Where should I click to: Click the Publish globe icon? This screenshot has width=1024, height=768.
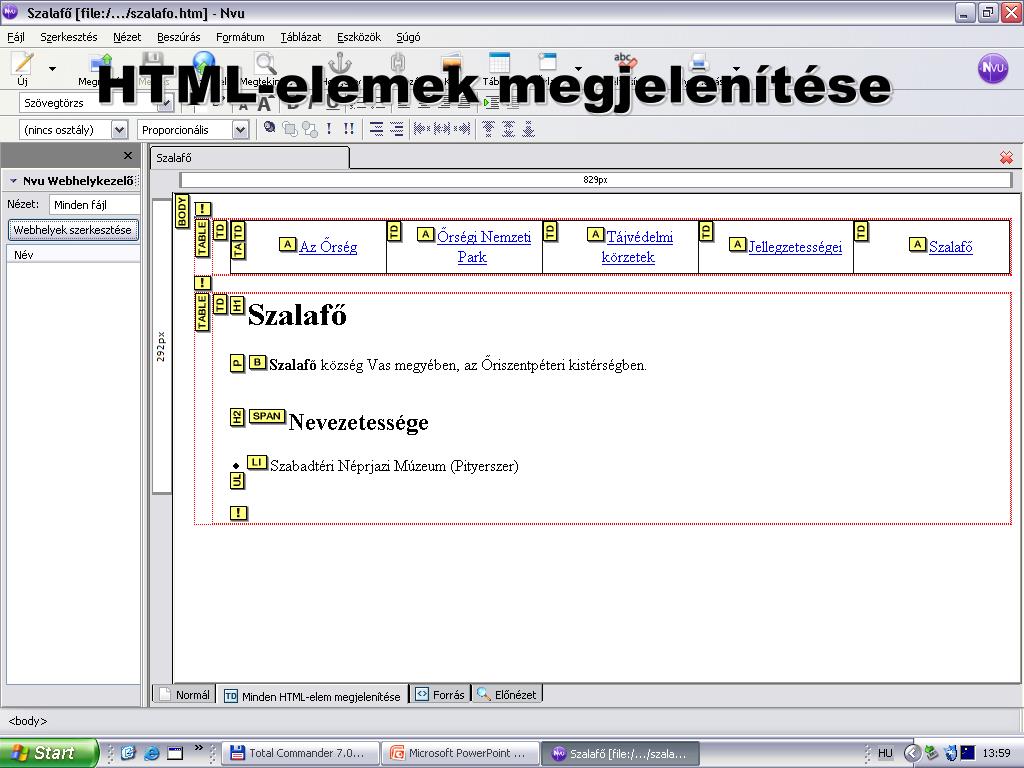[204, 63]
